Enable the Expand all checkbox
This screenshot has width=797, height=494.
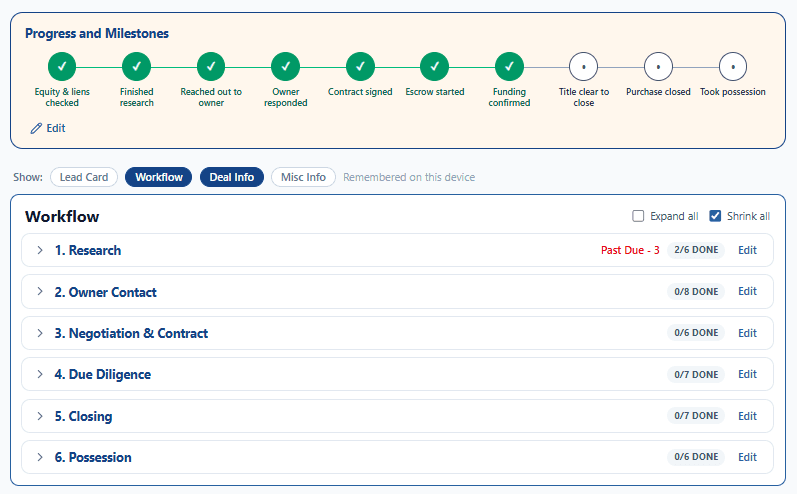click(638, 216)
